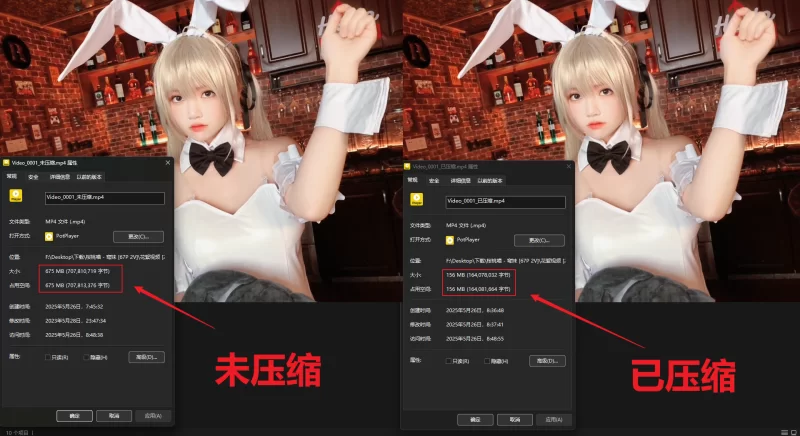
Task: Click the PotPlayer icon in the left properties dialog
Action: point(47,236)
